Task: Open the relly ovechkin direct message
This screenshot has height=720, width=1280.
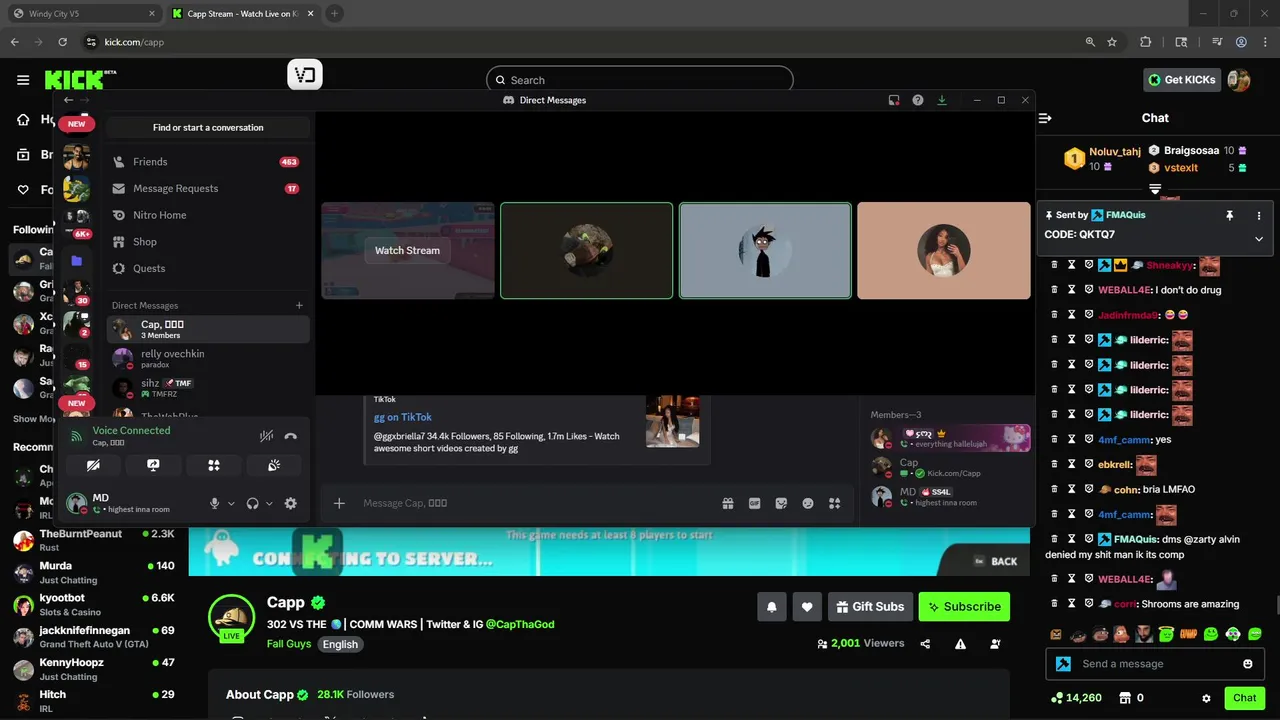Action: tap(208, 358)
